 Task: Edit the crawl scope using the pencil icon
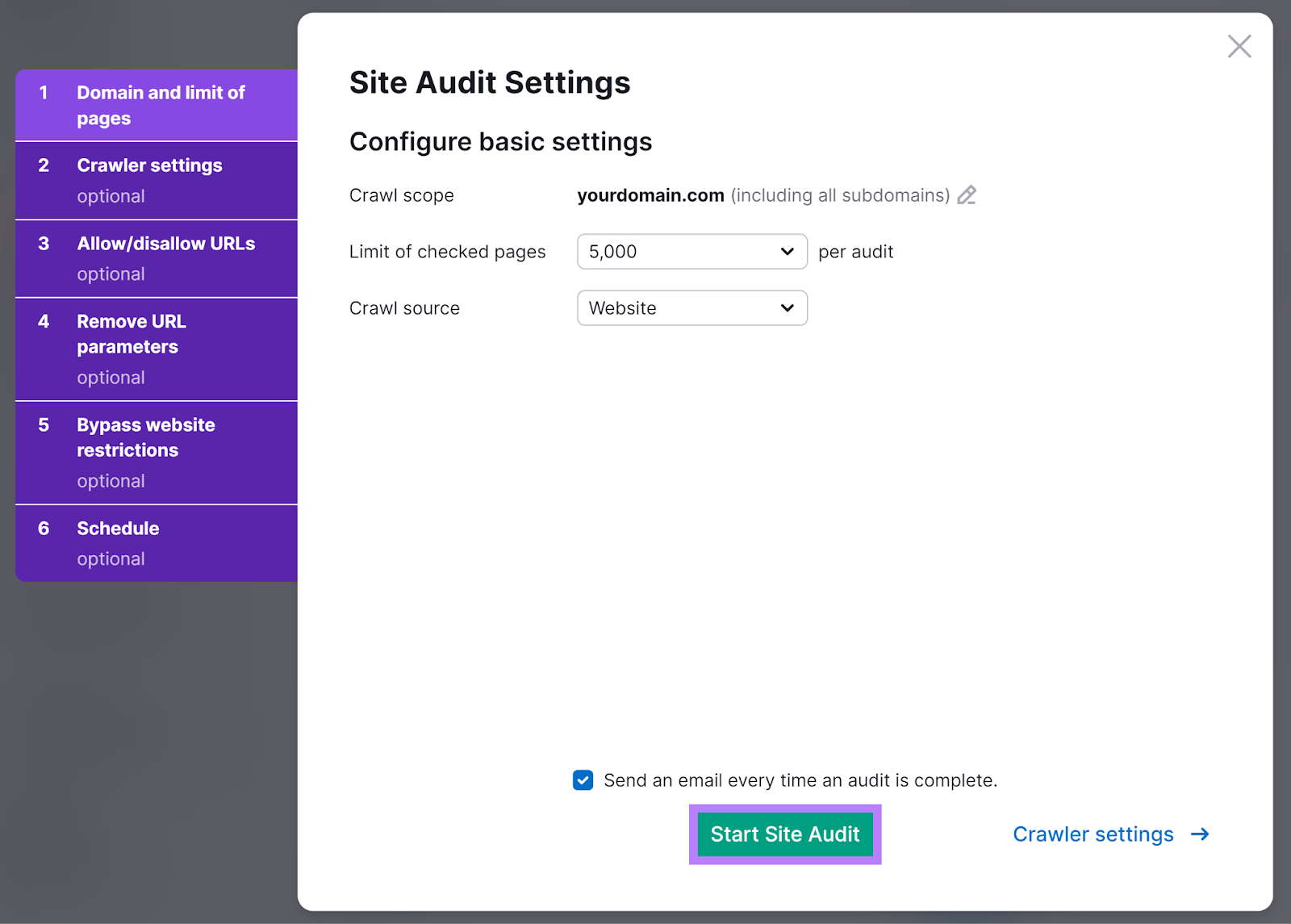[x=967, y=194]
